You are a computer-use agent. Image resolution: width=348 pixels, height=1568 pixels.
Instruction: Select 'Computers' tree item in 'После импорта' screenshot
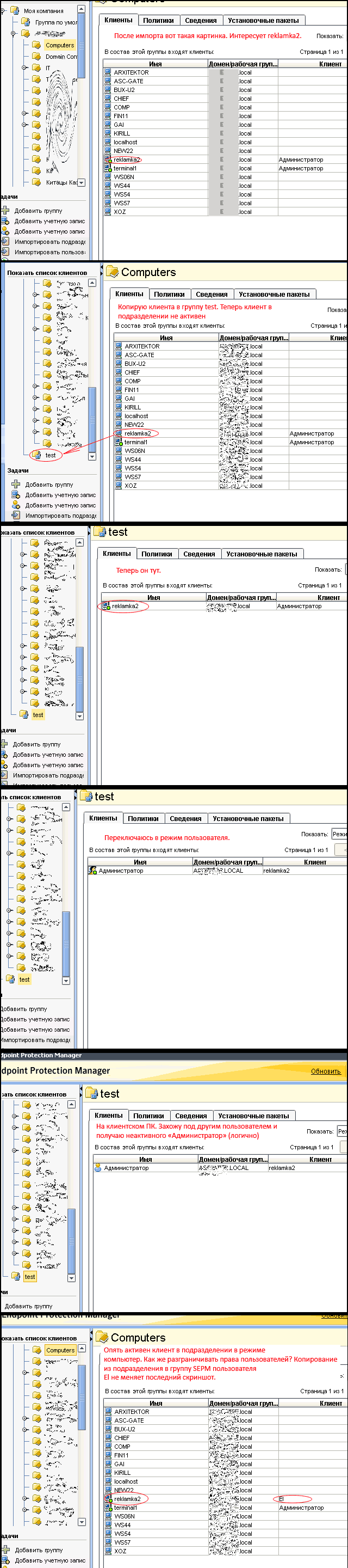[60, 45]
